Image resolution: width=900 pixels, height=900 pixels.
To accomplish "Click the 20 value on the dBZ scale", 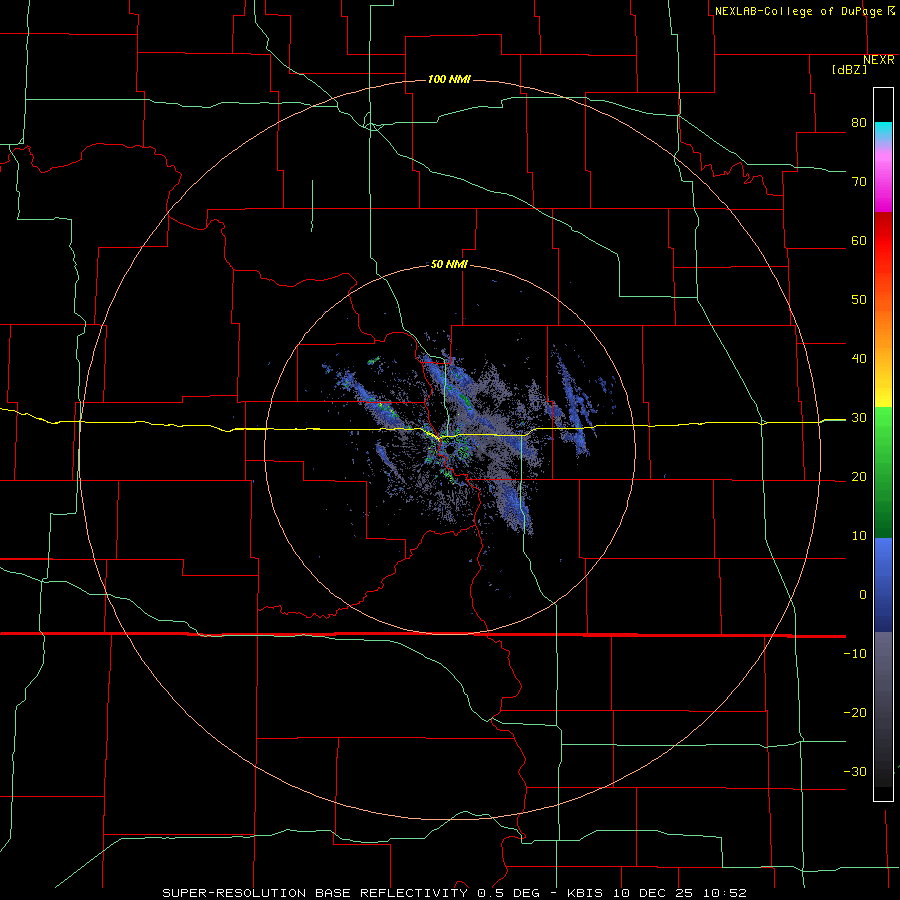I will (859, 476).
